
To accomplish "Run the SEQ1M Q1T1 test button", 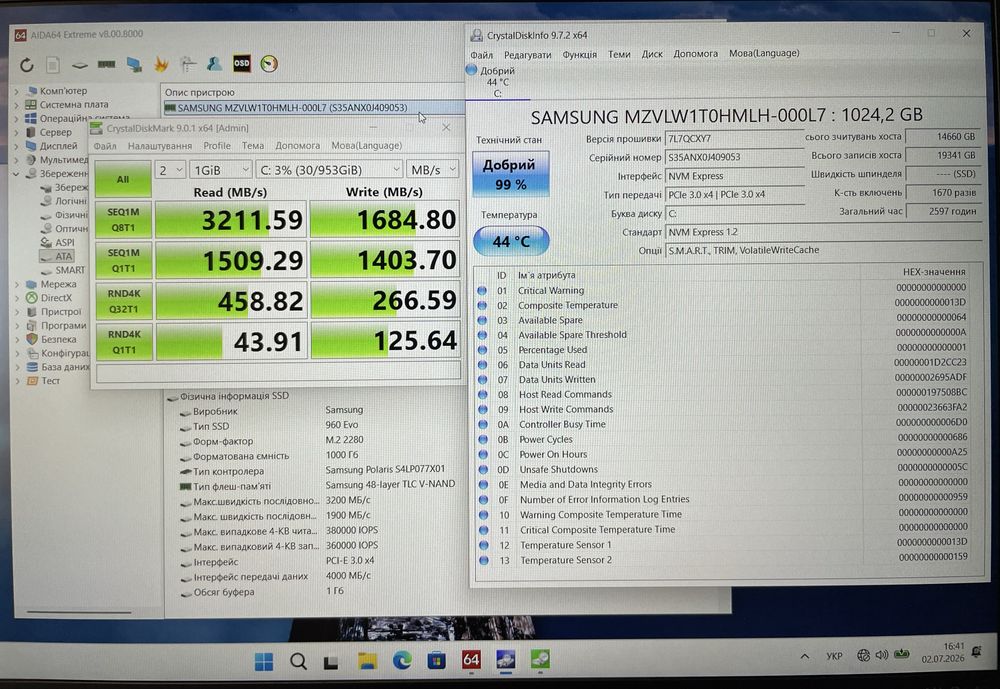I will pyautogui.click(x=123, y=260).
